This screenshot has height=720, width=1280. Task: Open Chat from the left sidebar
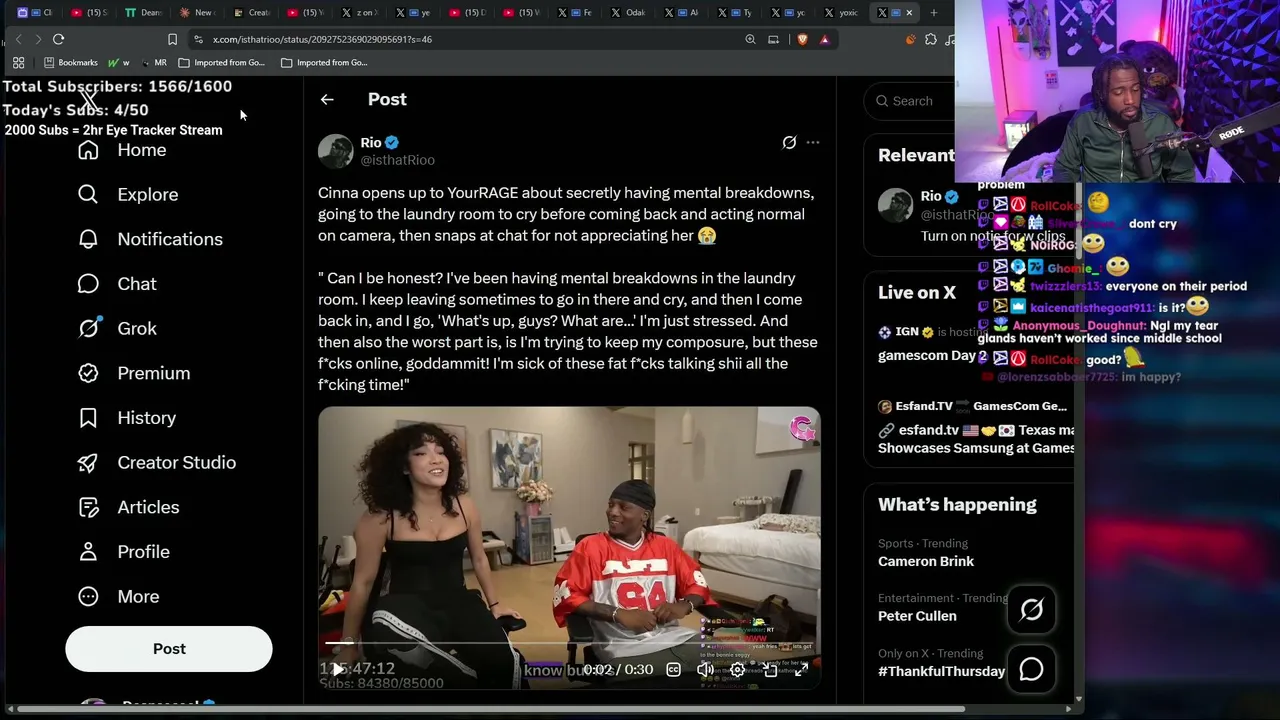(117, 284)
